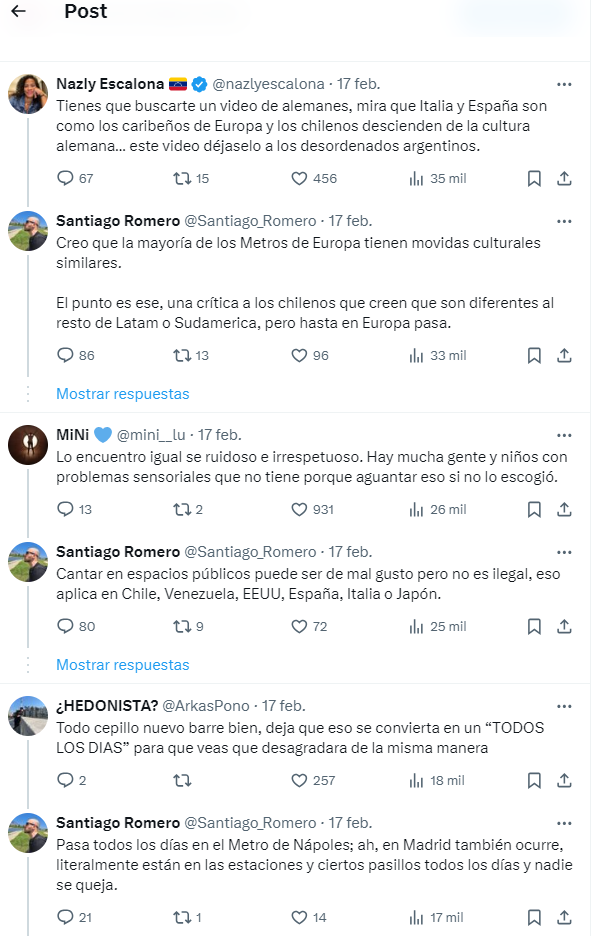Share Santiago Romero's Metro de Nápoles reply
Image resolution: width=615 pixels, height=936 pixels.
(564, 917)
